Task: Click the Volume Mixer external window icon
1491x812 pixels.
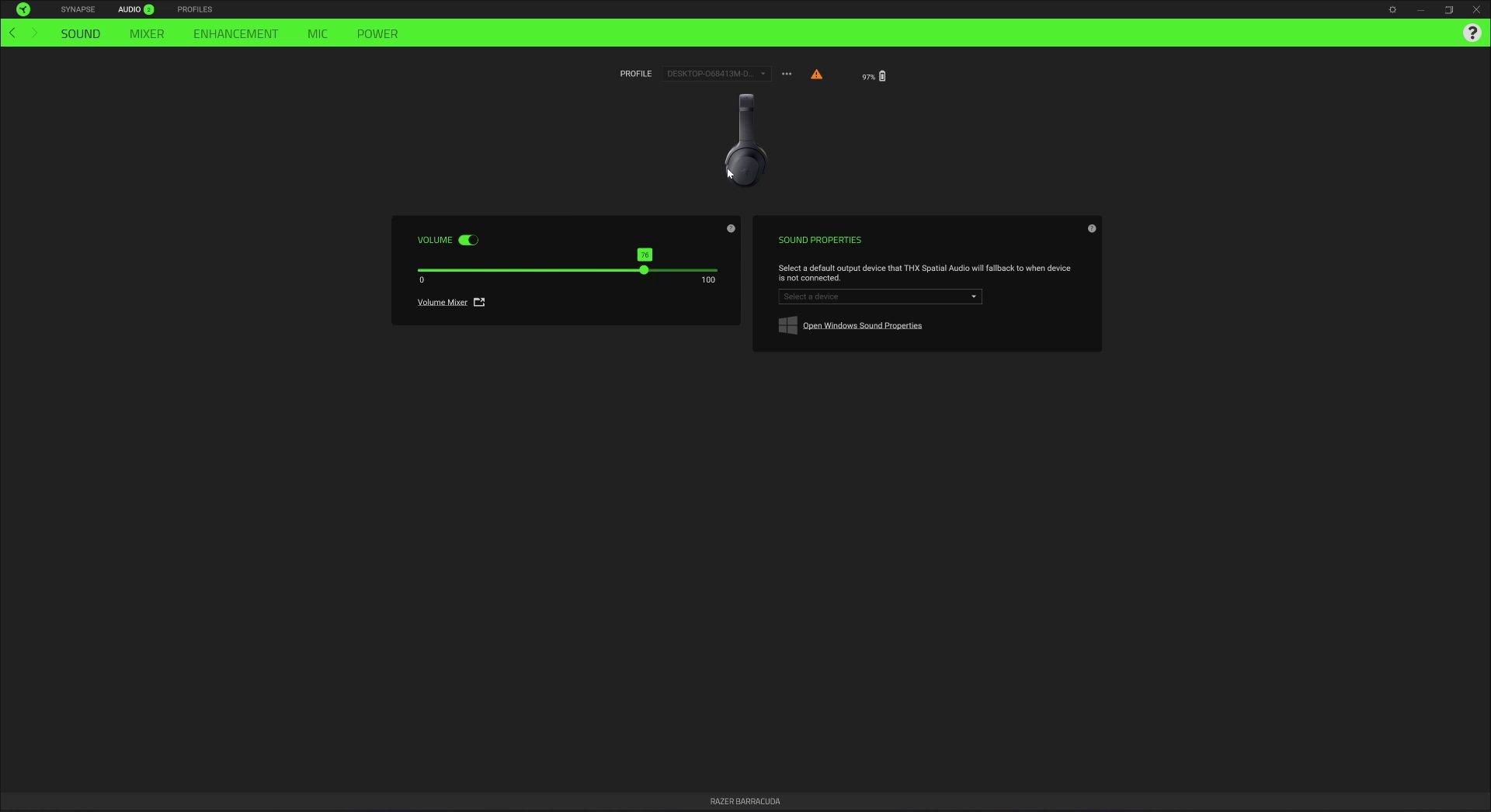Action: [479, 302]
